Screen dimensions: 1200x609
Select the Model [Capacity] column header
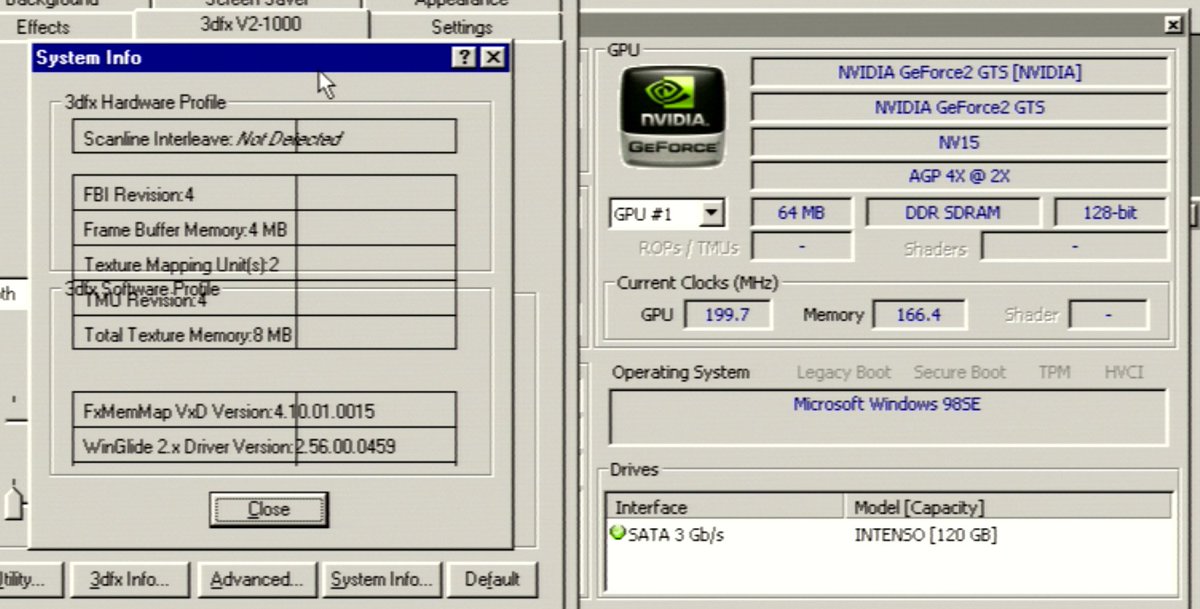coord(1008,507)
